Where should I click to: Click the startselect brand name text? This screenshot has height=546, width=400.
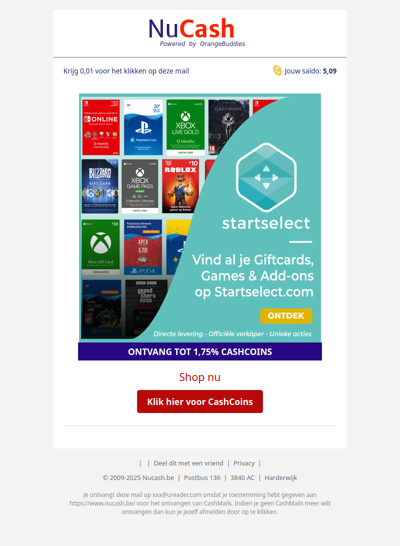266,223
